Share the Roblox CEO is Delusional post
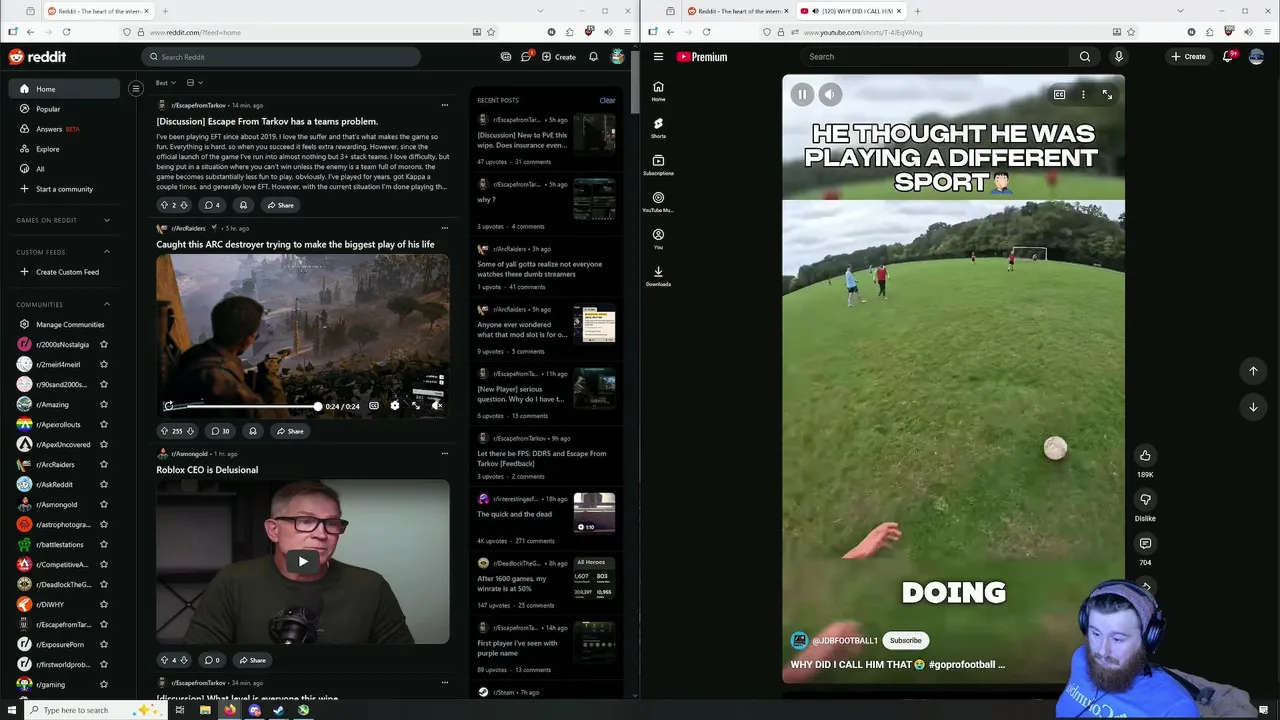Screen dimensions: 1280x720 click(x=251, y=660)
